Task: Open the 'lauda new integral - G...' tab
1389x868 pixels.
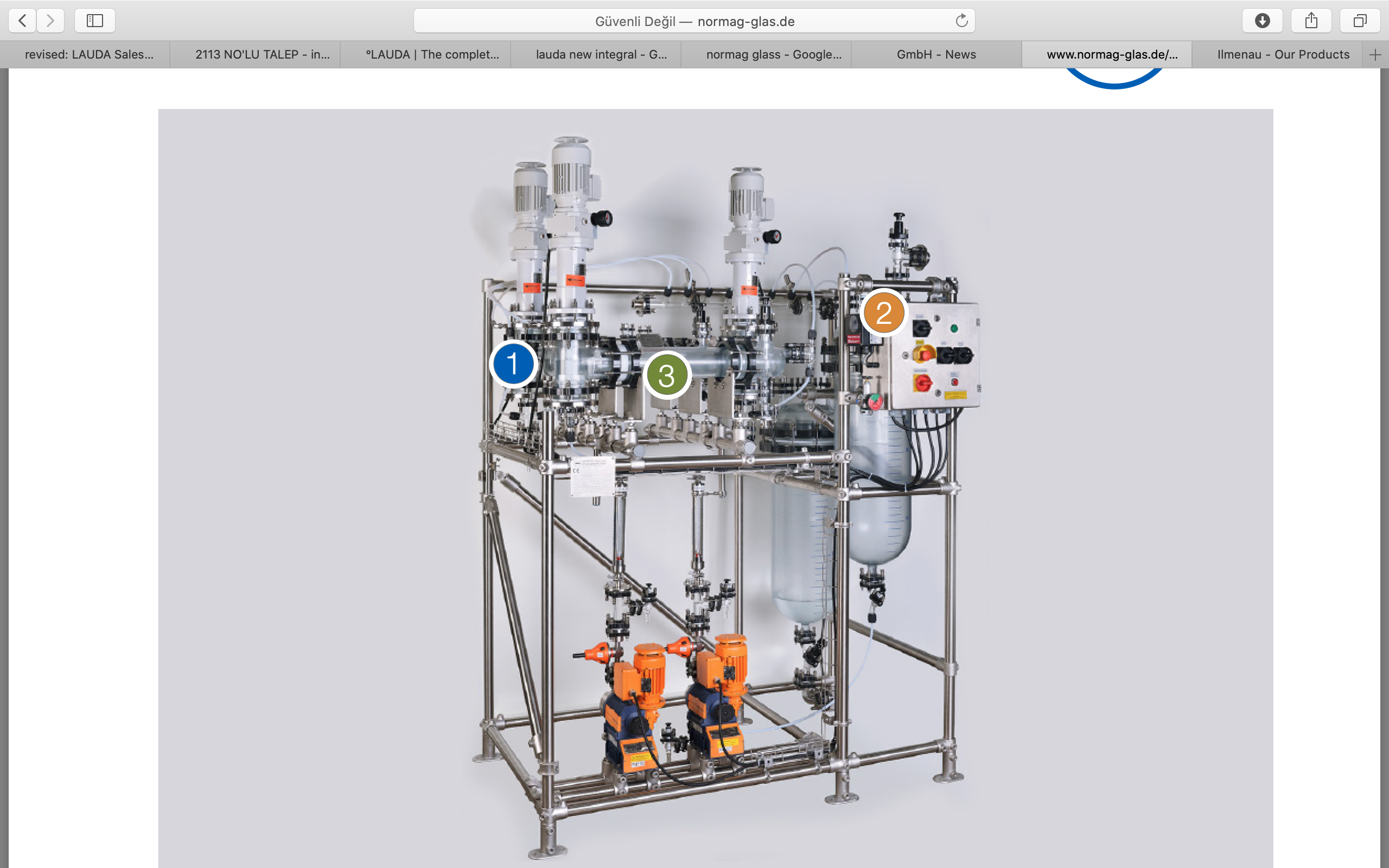Action: click(x=601, y=54)
